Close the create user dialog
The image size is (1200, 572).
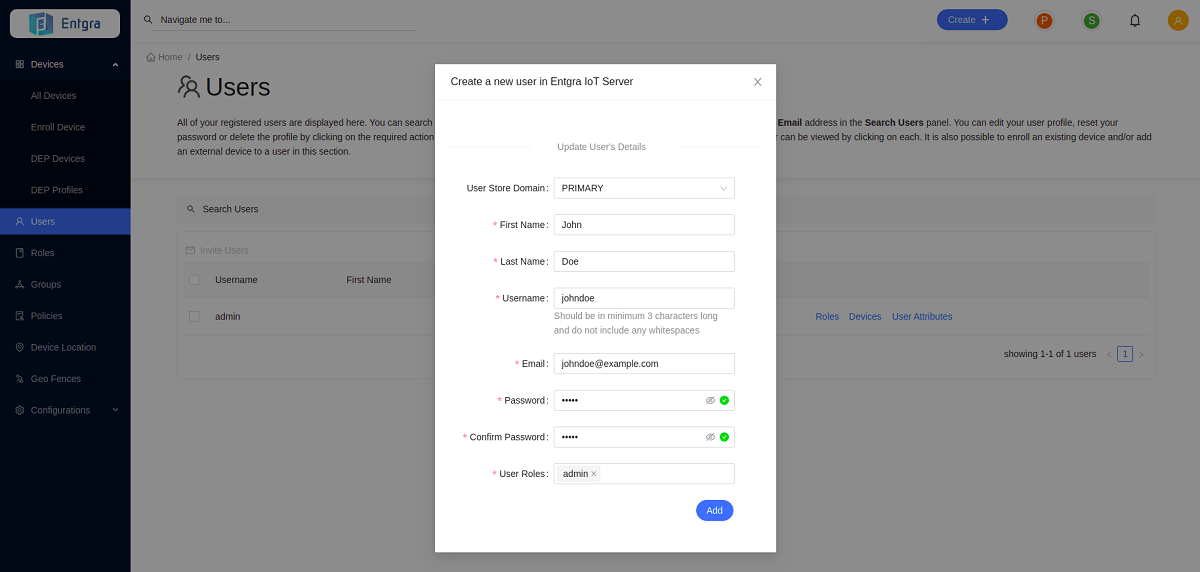(758, 82)
